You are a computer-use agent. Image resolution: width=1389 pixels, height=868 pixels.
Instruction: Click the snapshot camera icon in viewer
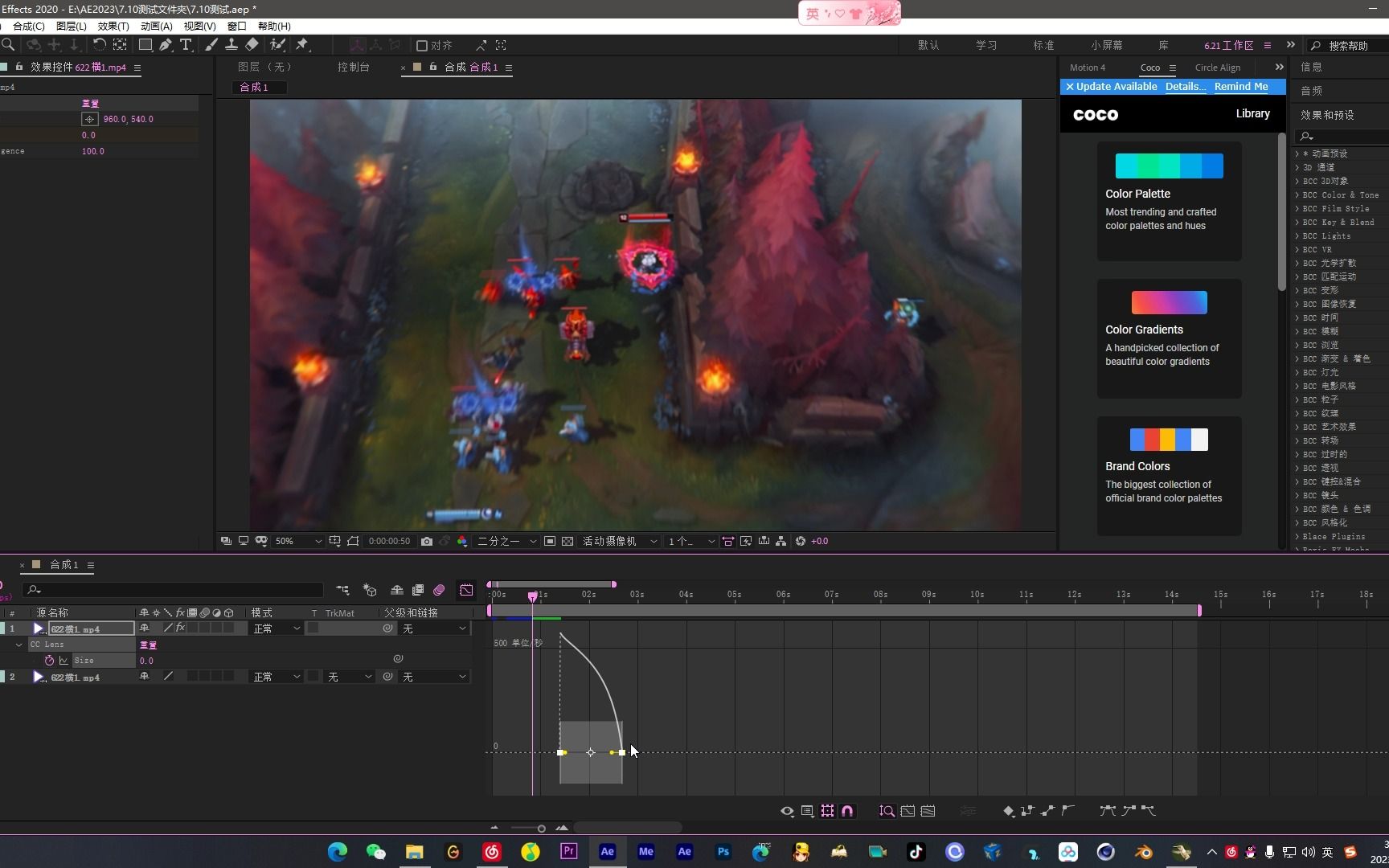(x=427, y=542)
